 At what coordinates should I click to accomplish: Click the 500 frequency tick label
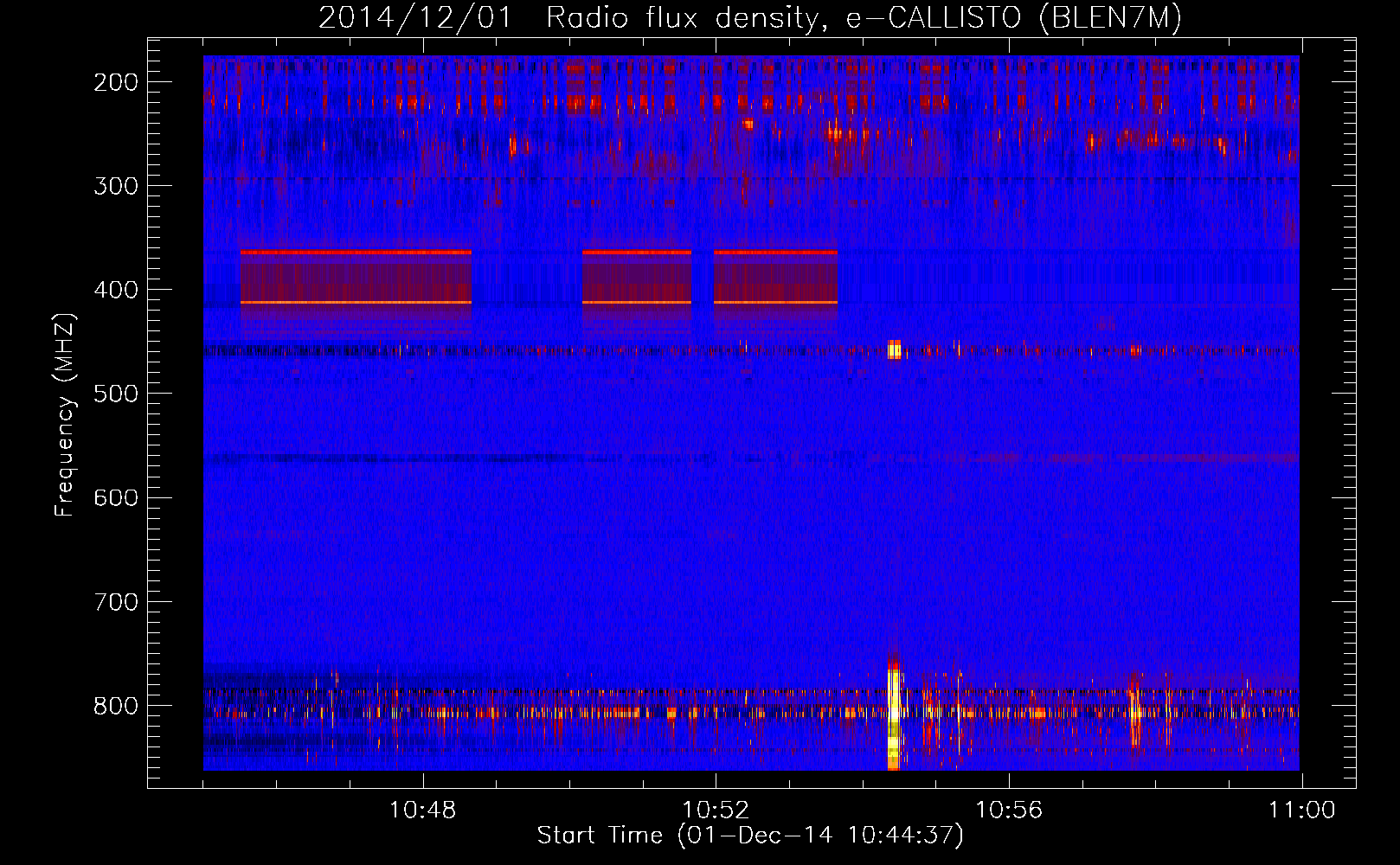click(115, 394)
